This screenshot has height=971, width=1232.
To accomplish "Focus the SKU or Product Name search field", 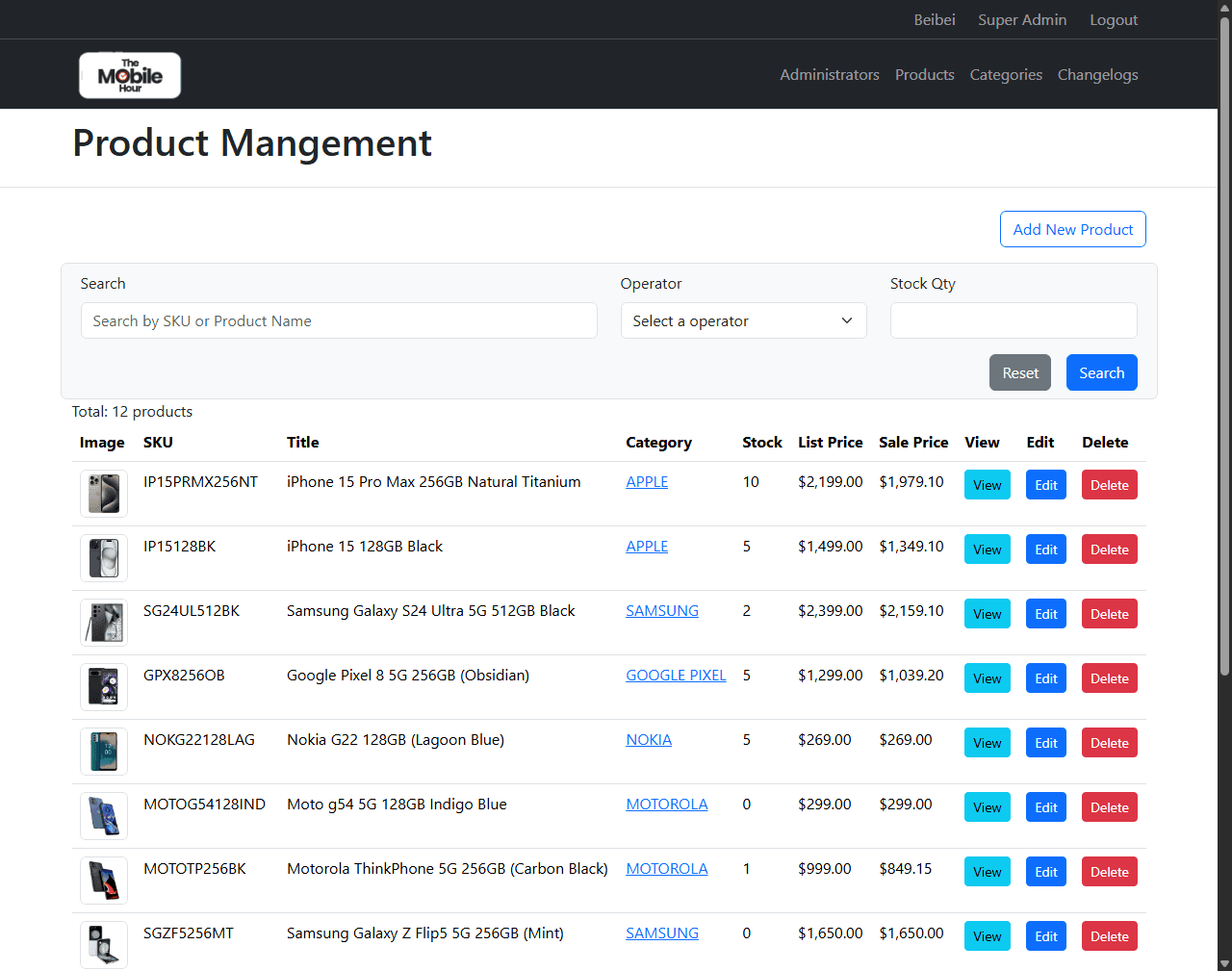I will click(339, 320).
